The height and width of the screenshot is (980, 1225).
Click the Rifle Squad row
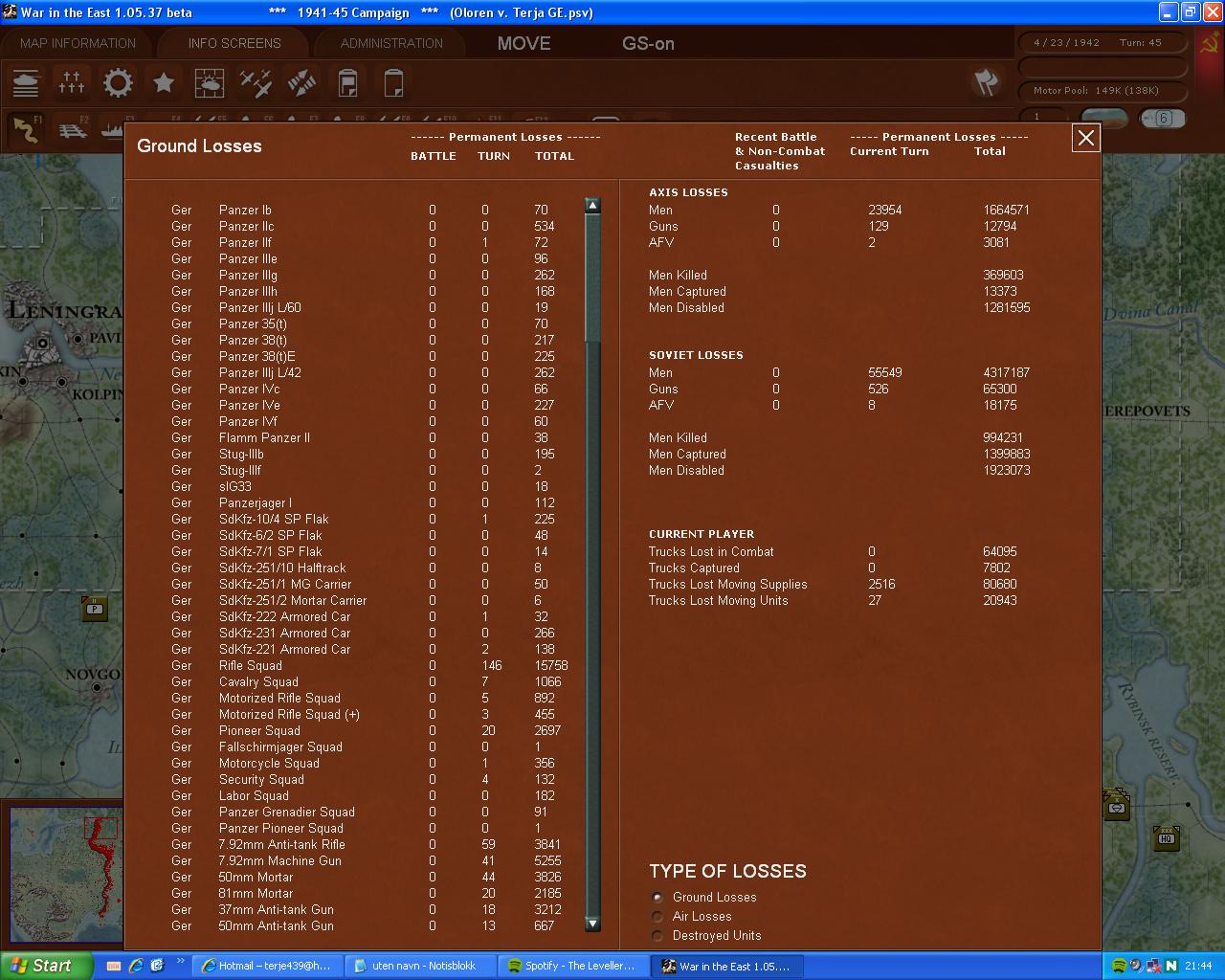point(369,666)
